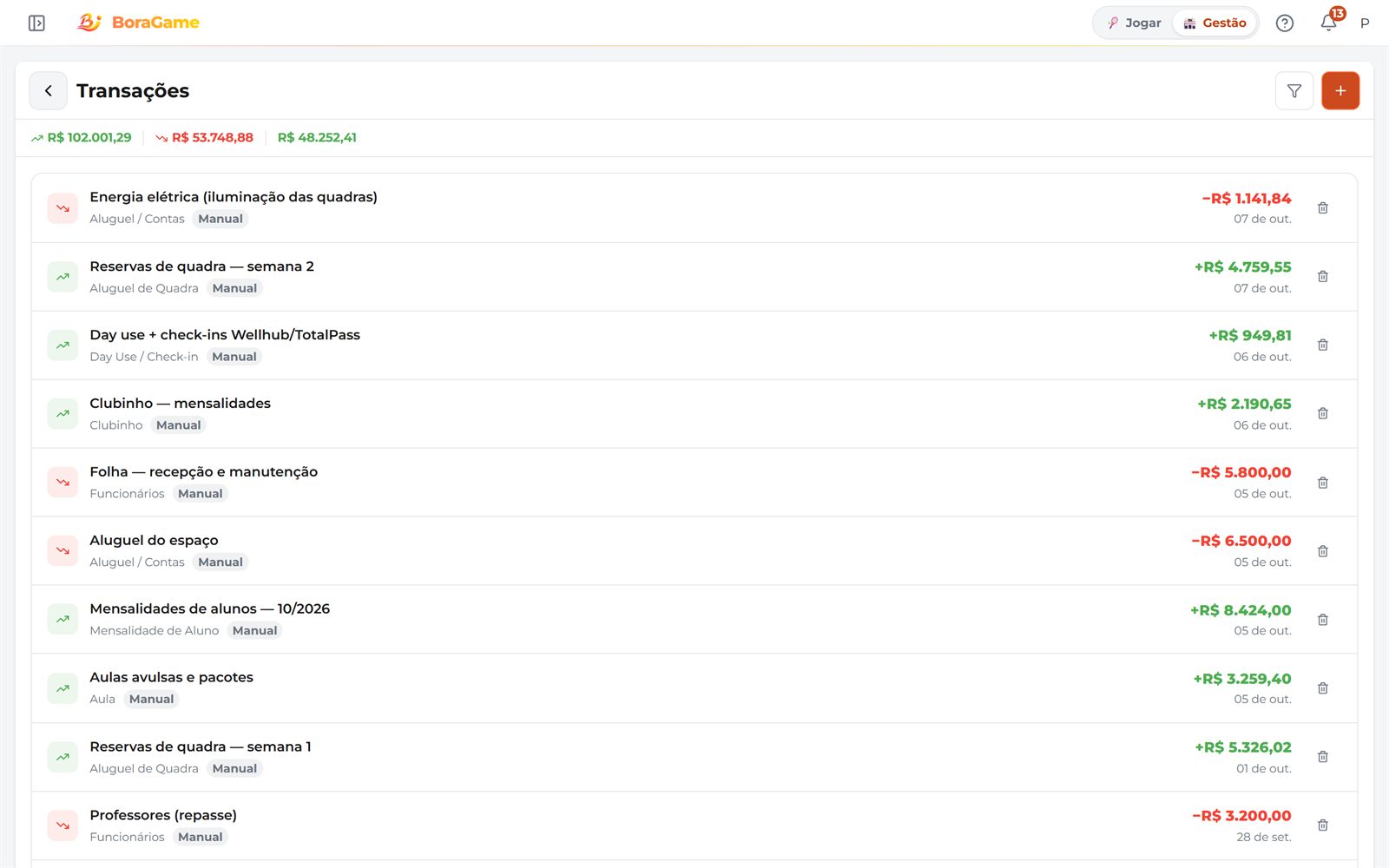Delete the Folha recepção e manutenção transaction

[1323, 483]
